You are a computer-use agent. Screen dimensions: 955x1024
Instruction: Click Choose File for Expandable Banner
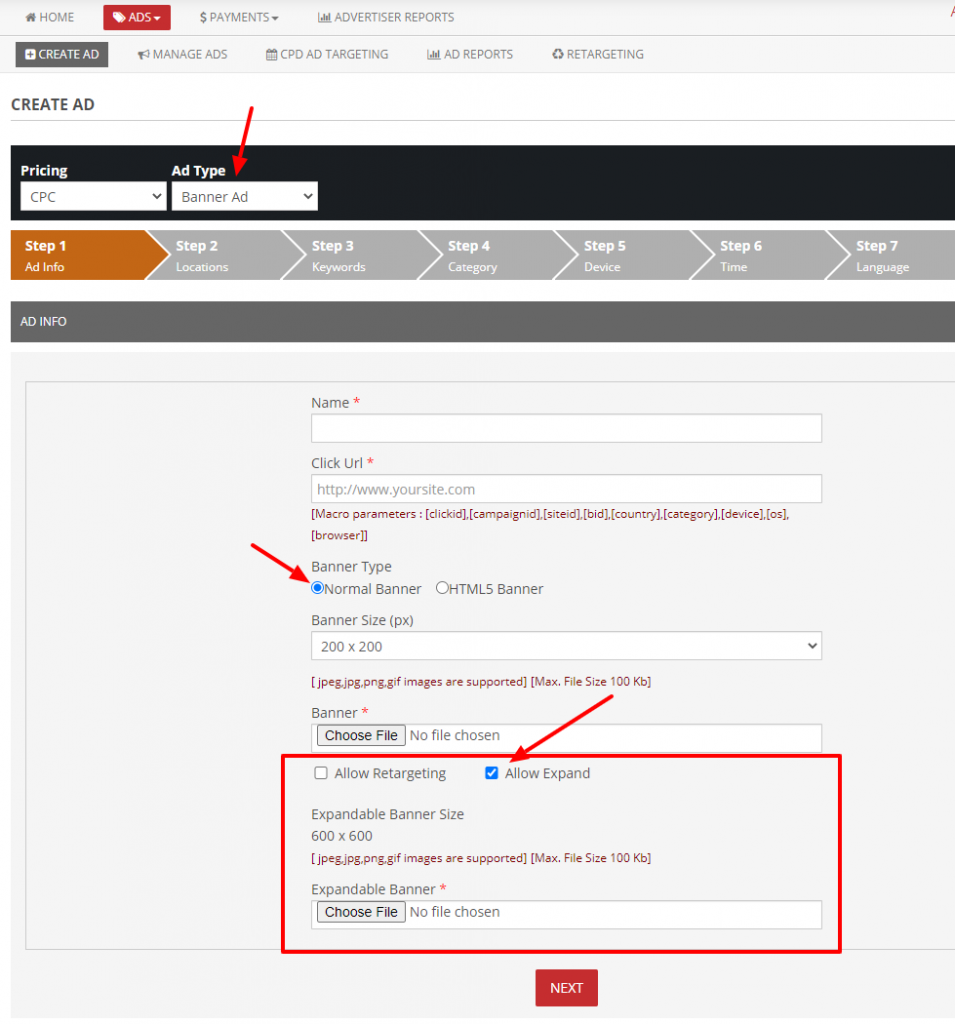tap(360, 911)
